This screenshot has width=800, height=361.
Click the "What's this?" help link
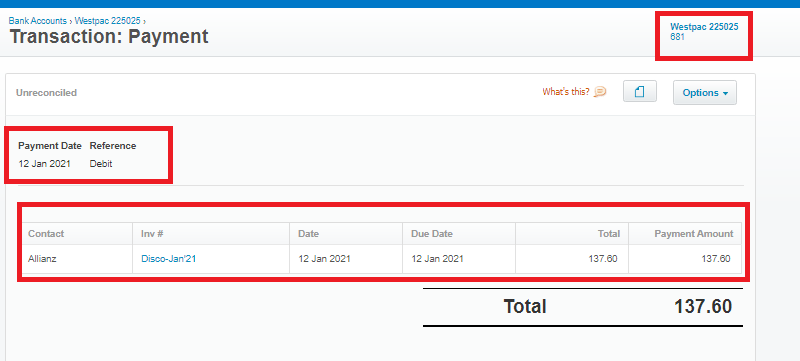pyautogui.click(x=566, y=92)
